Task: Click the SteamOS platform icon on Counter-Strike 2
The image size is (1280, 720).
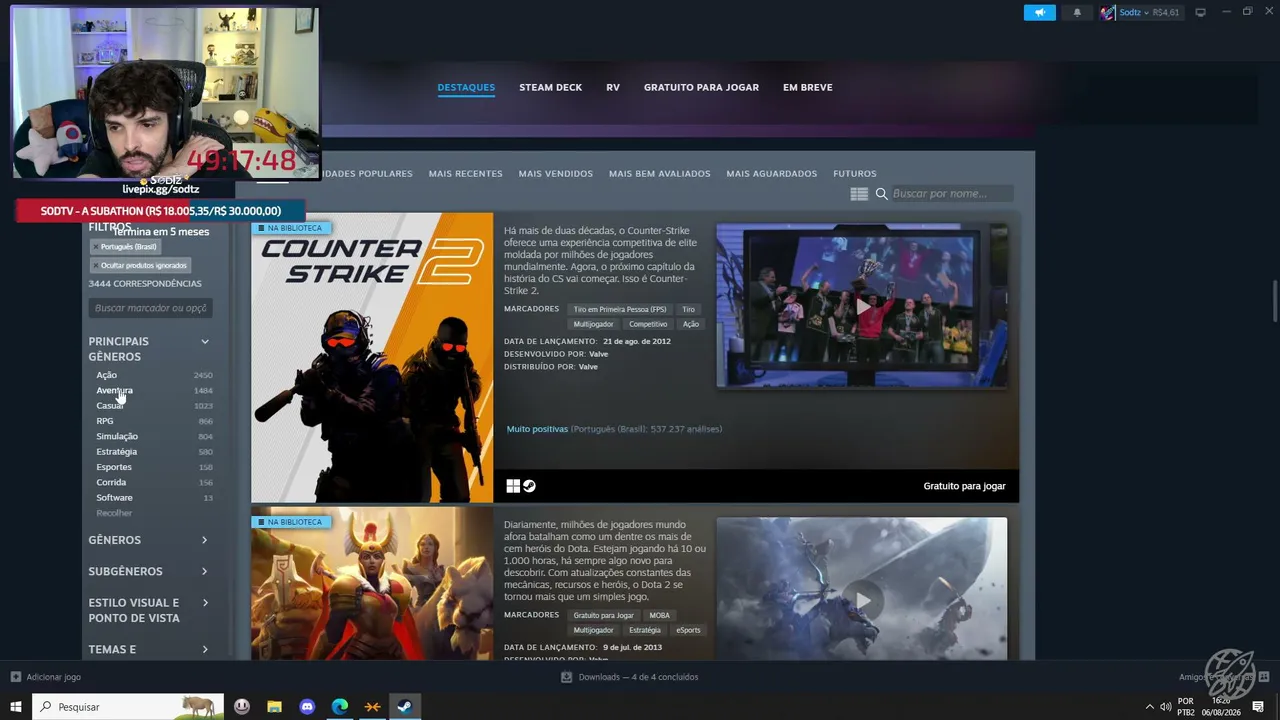Action: pyautogui.click(x=529, y=486)
